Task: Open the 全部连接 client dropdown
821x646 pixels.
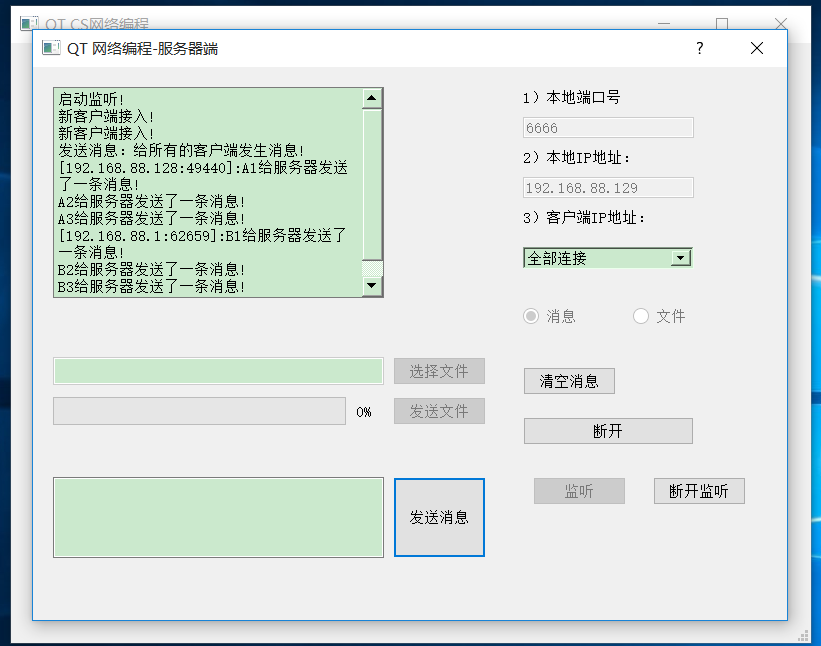Action: 607,257
